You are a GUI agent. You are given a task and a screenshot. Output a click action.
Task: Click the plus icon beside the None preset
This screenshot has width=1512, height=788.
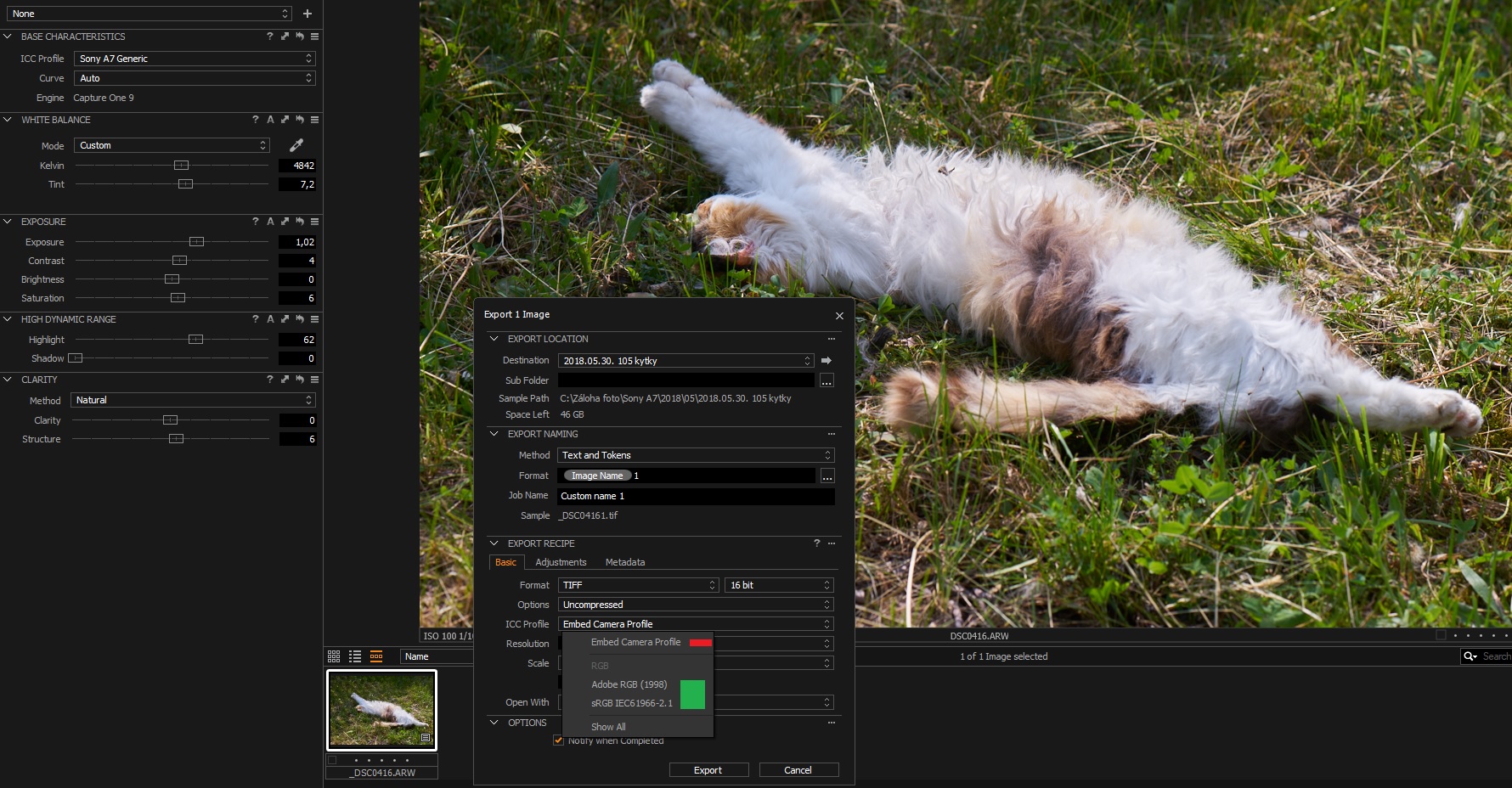pos(307,14)
